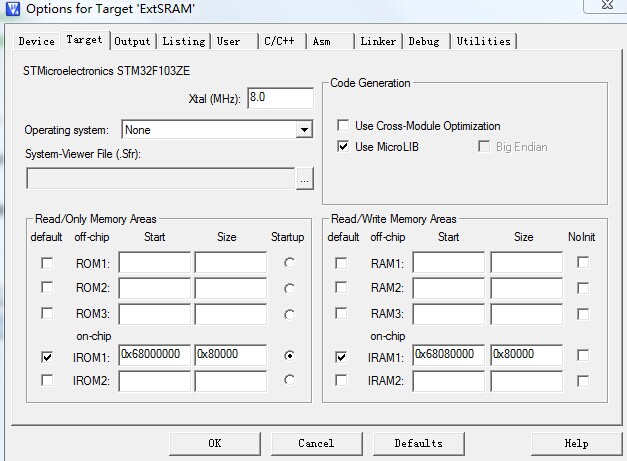Enable NoInit for RAM2

(x=583, y=288)
